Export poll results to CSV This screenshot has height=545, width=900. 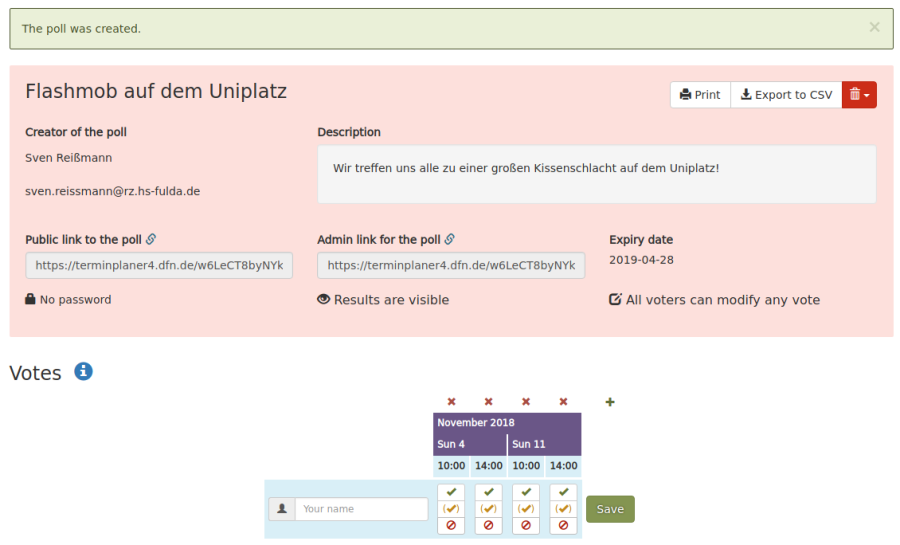point(786,95)
